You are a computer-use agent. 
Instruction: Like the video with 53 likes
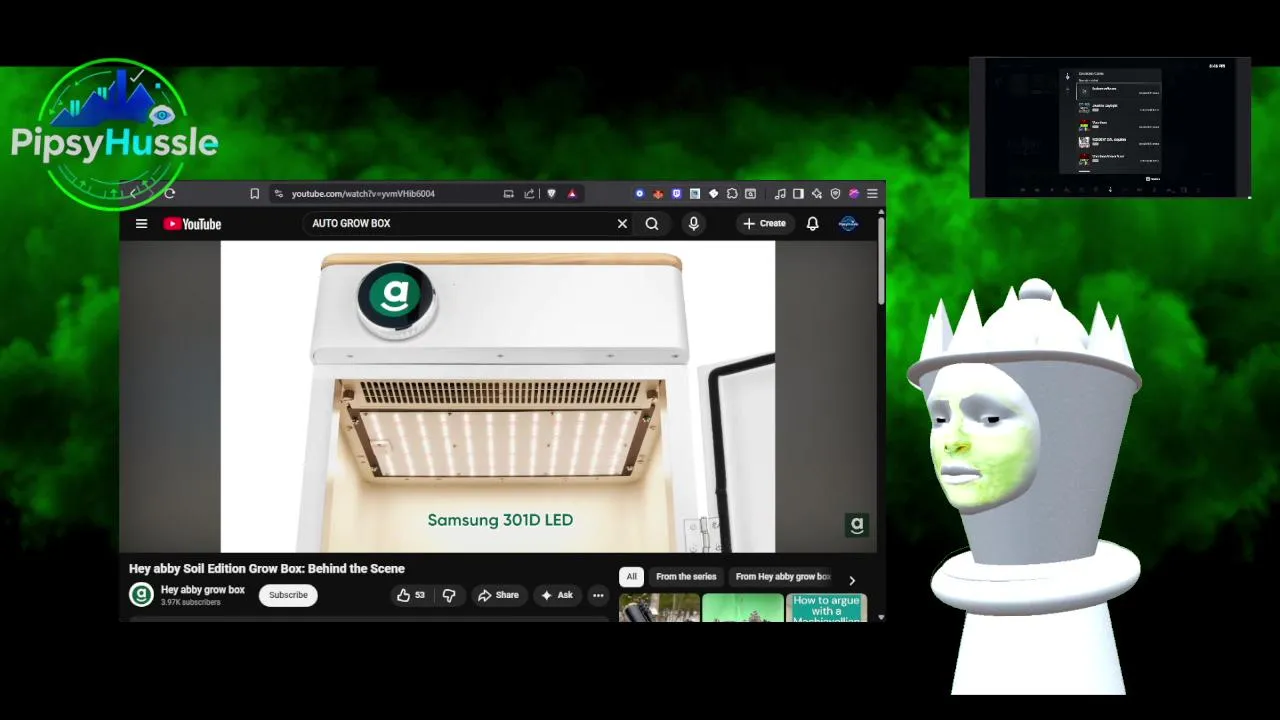point(411,595)
